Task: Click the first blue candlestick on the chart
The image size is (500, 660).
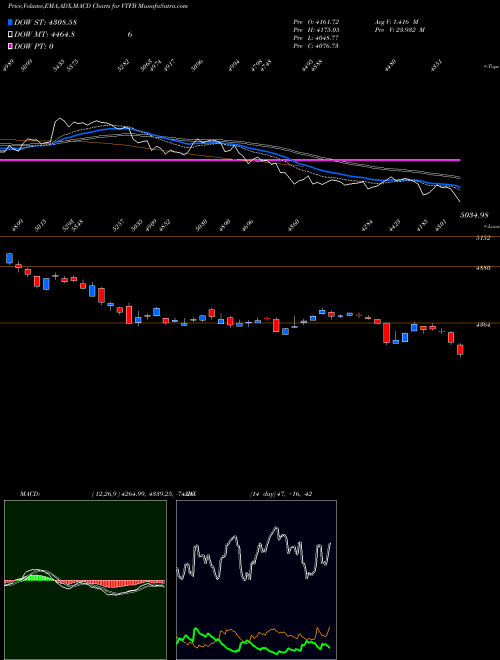Action: [x=9, y=258]
